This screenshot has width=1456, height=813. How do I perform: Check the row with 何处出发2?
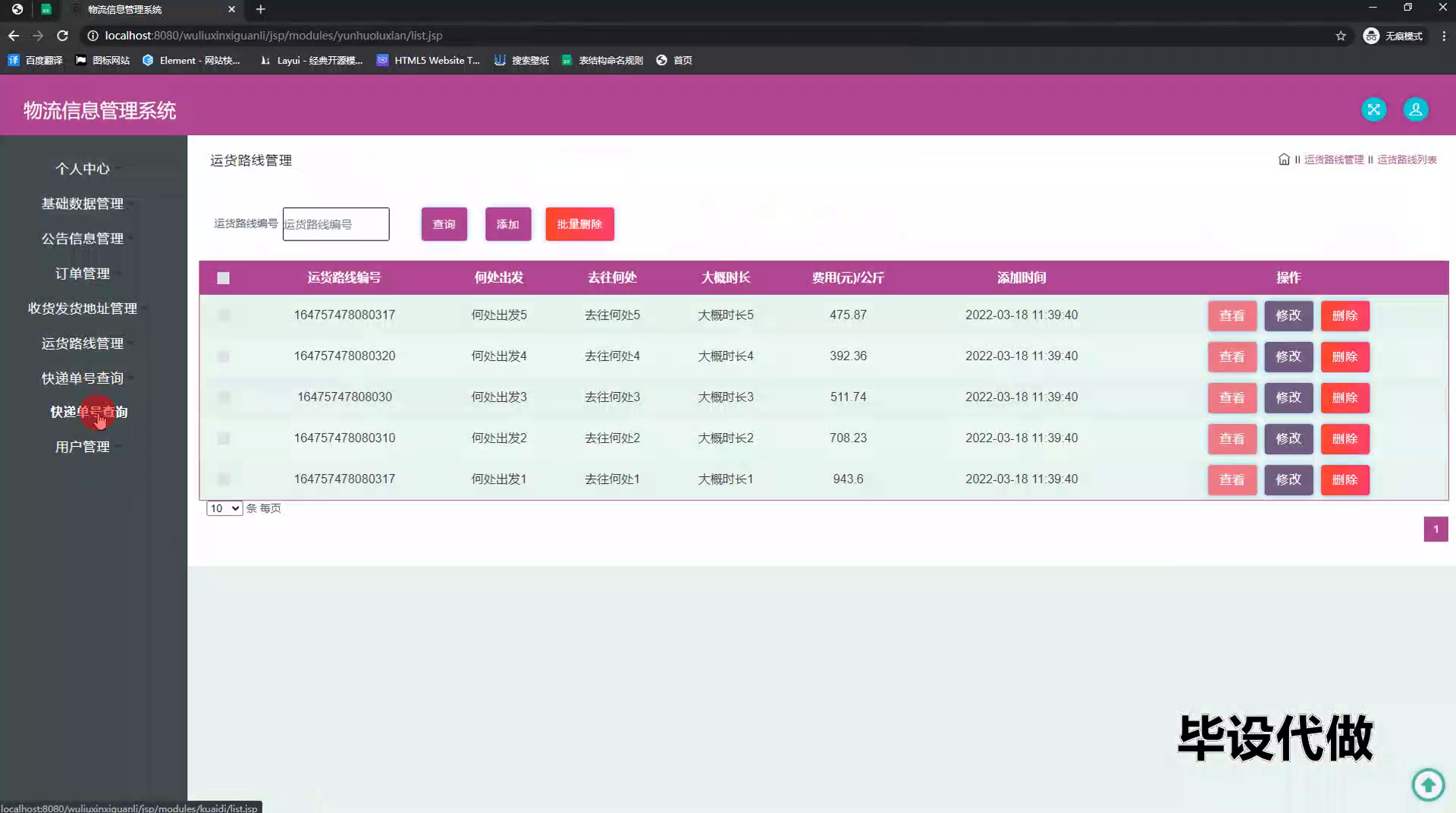tap(223, 438)
